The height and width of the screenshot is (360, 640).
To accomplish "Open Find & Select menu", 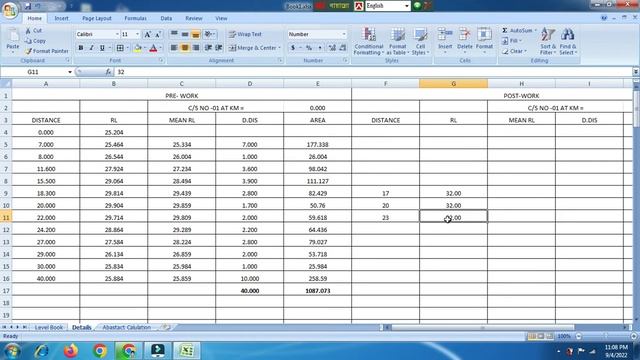I will (x=567, y=41).
